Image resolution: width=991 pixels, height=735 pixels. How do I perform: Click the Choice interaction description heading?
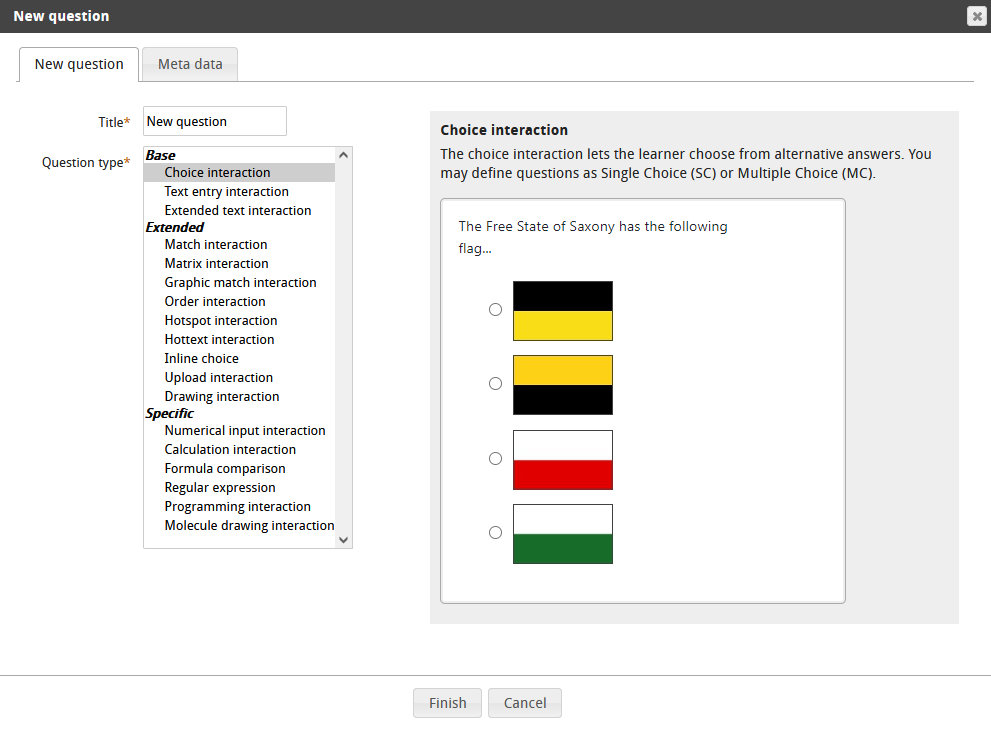click(504, 130)
